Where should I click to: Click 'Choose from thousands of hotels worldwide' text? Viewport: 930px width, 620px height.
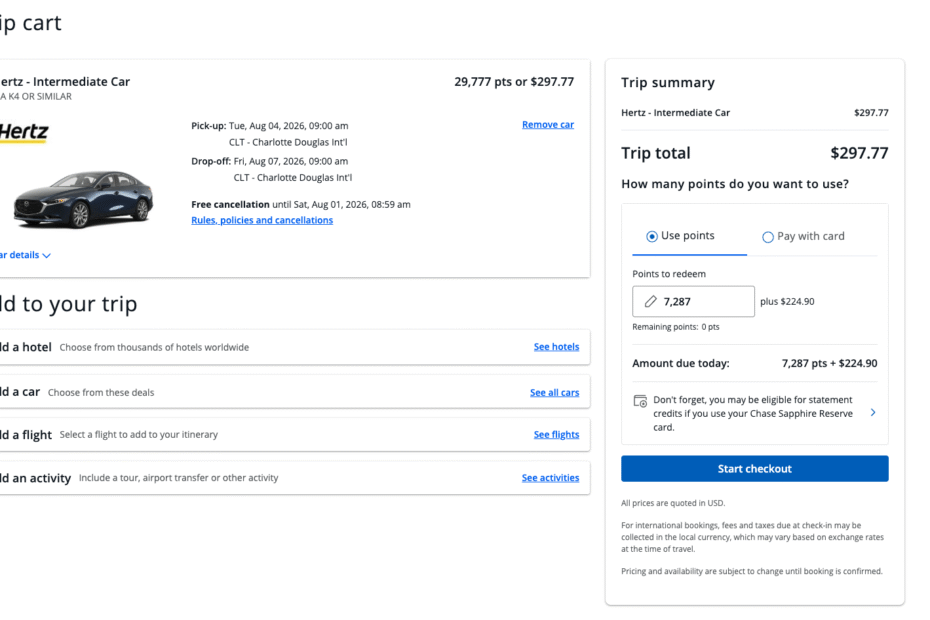point(154,347)
